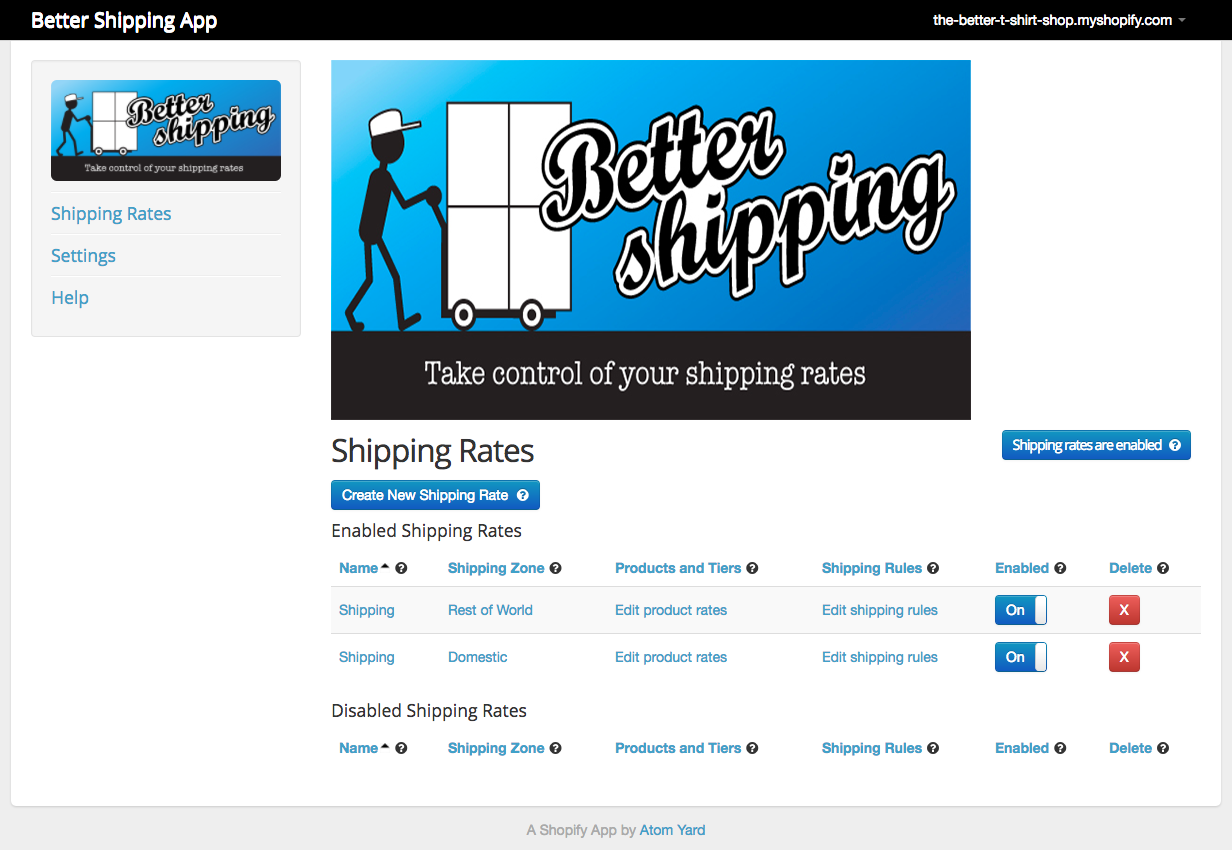
Task: Open the Domestic shipping zone
Action: click(478, 657)
